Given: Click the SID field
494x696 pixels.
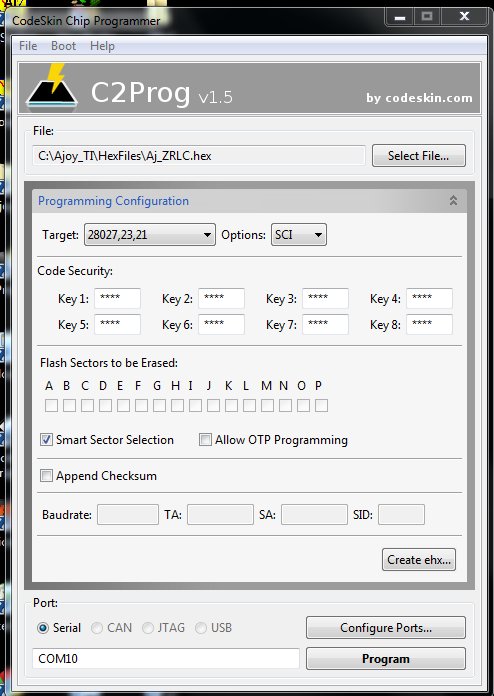Looking at the screenshot, I should point(401,514).
